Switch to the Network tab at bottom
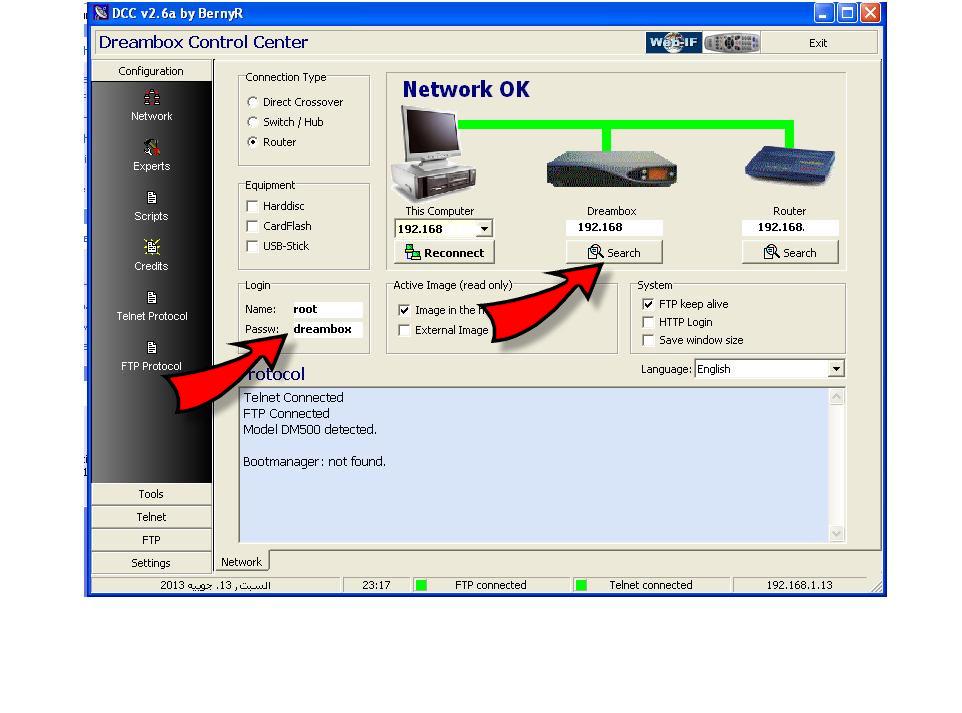 [x=241, y=562]
